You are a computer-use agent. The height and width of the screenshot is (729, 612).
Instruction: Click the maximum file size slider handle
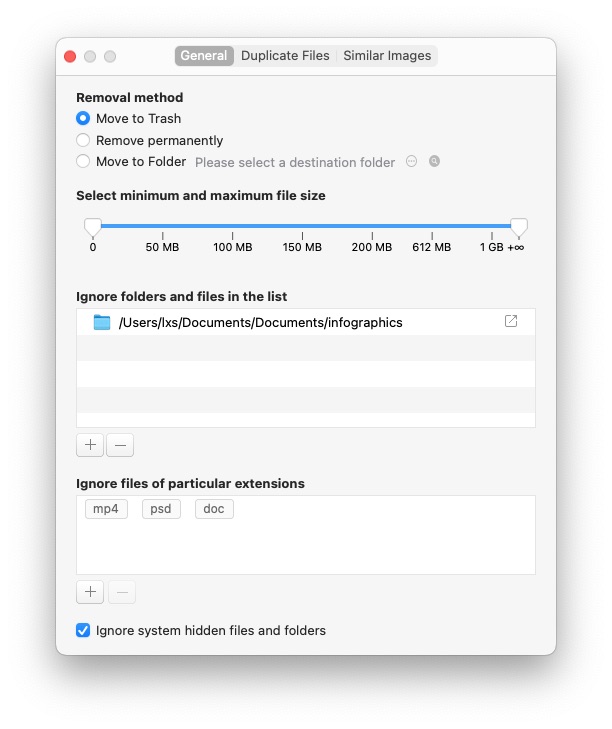pos(519,227)
